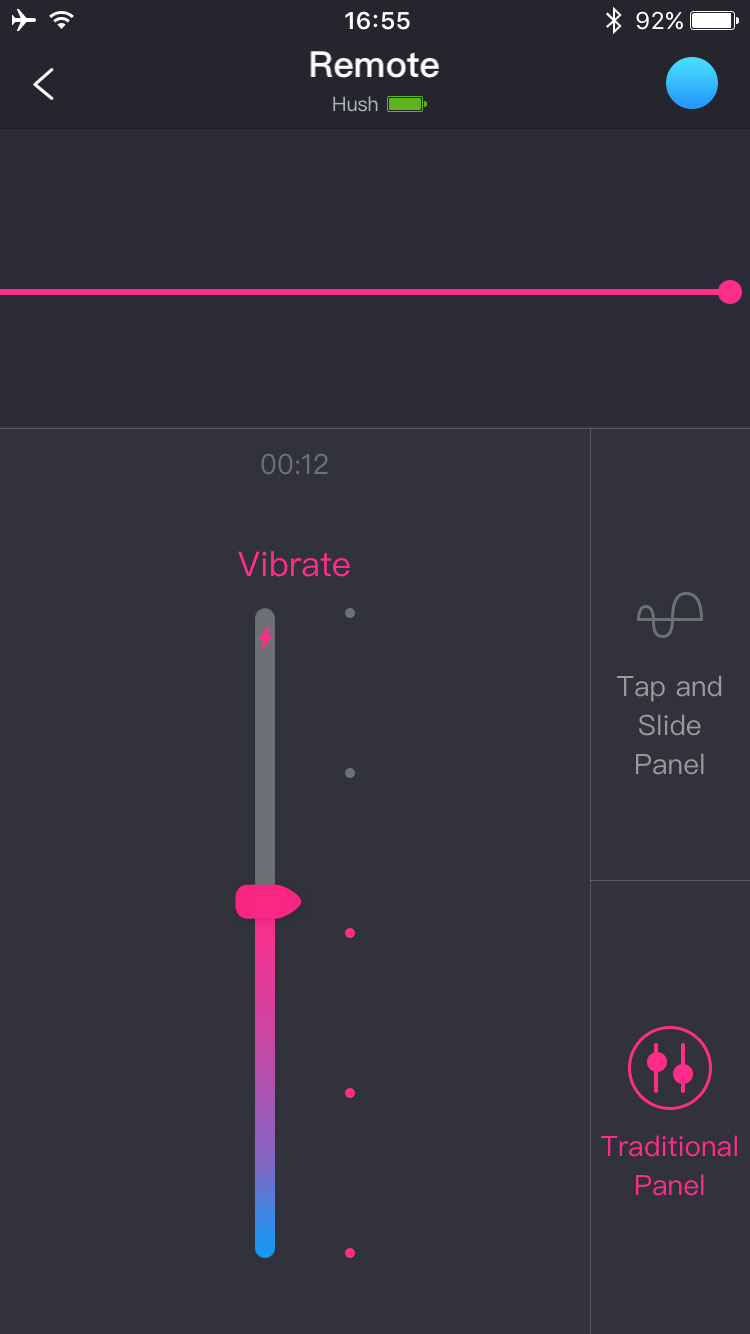
Task: Tap the lightning bolt at slider top
Action: tap(265, 637)
